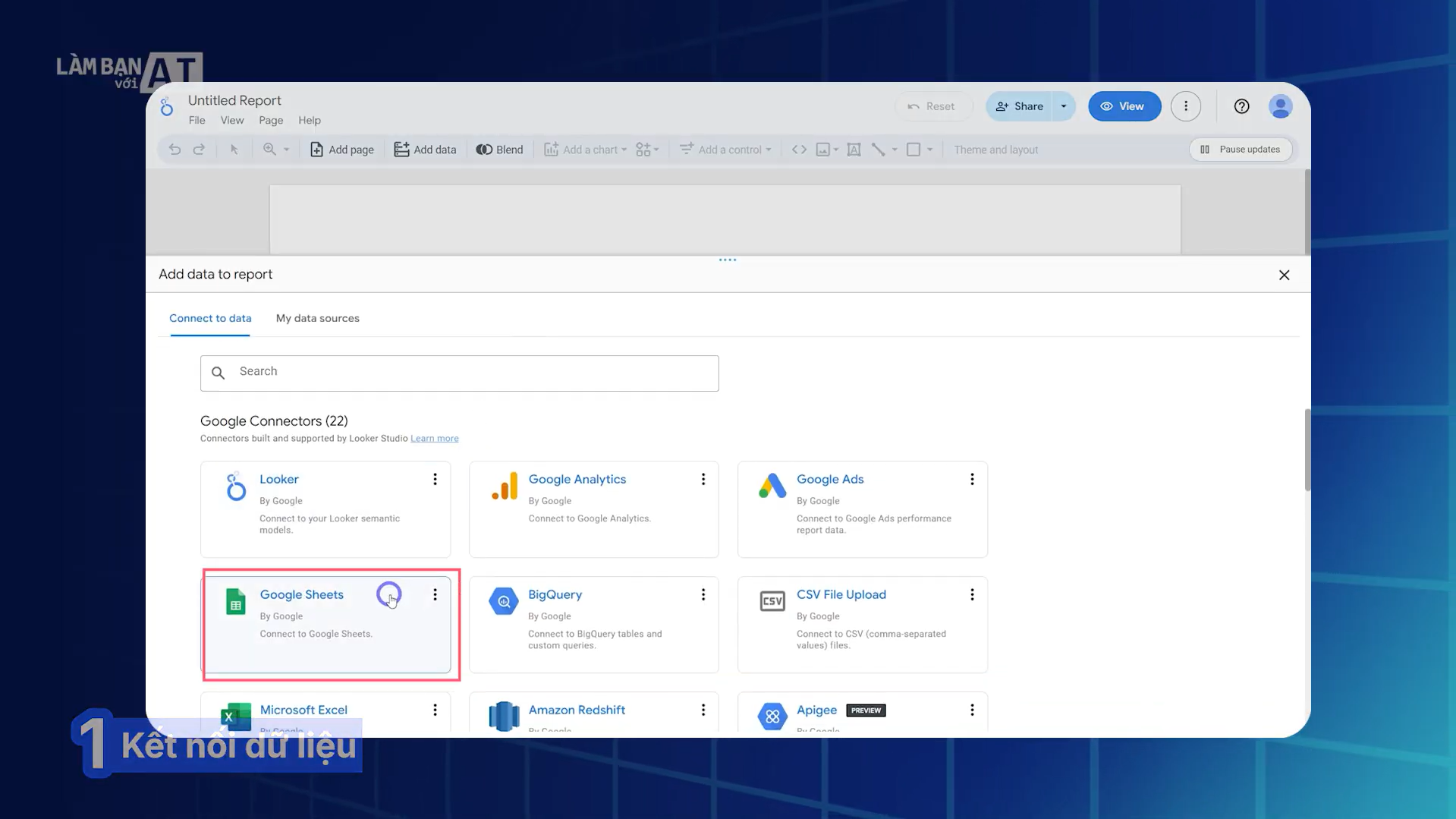1456x819 pixels.
Task: Click the BigQuery connector icon
Action: click(x=503, y=601)
